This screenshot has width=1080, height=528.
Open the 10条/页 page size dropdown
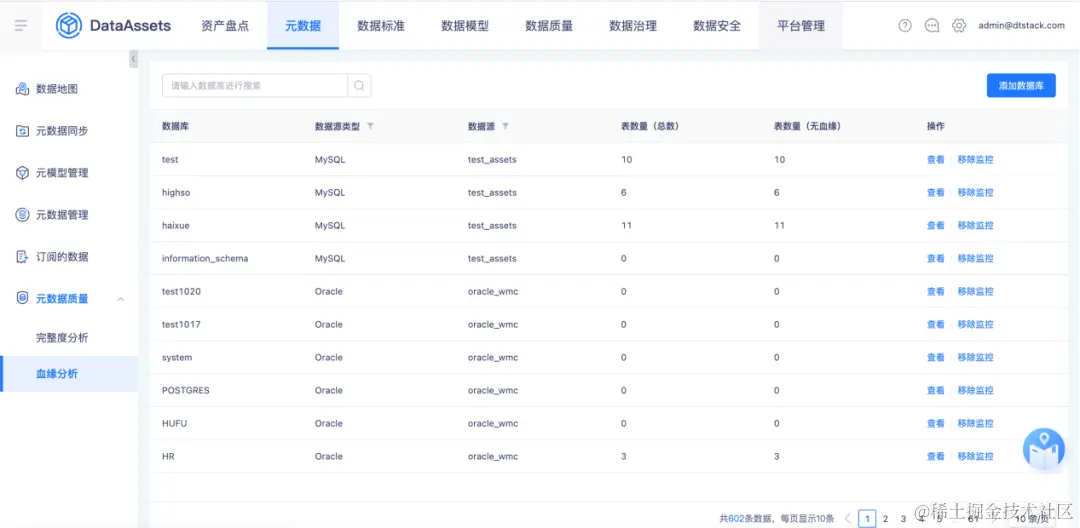click(x=1031, y=519)
